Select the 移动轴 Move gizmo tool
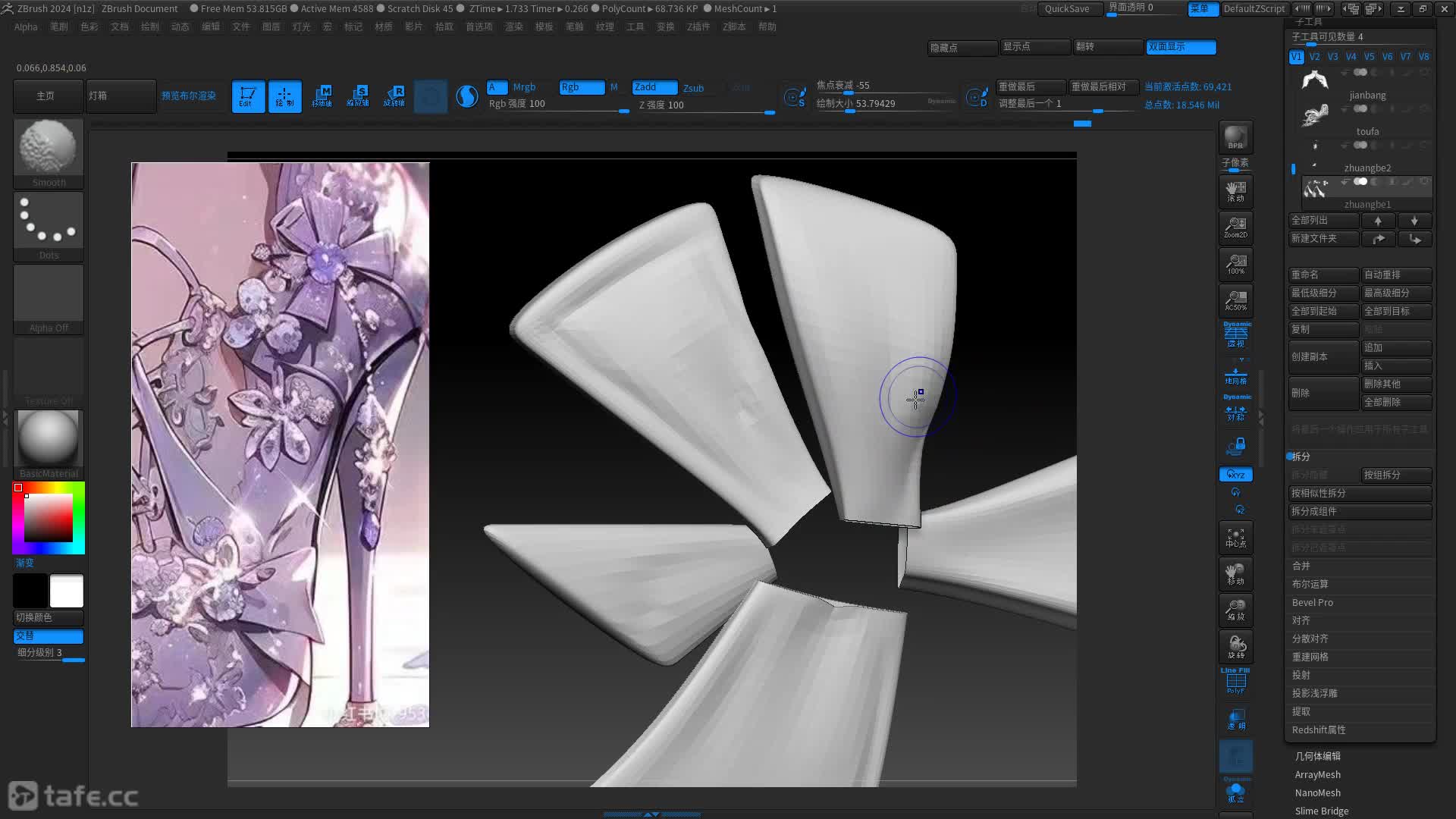This screenshot has width=1456, height=819. [x=322, y=96]
